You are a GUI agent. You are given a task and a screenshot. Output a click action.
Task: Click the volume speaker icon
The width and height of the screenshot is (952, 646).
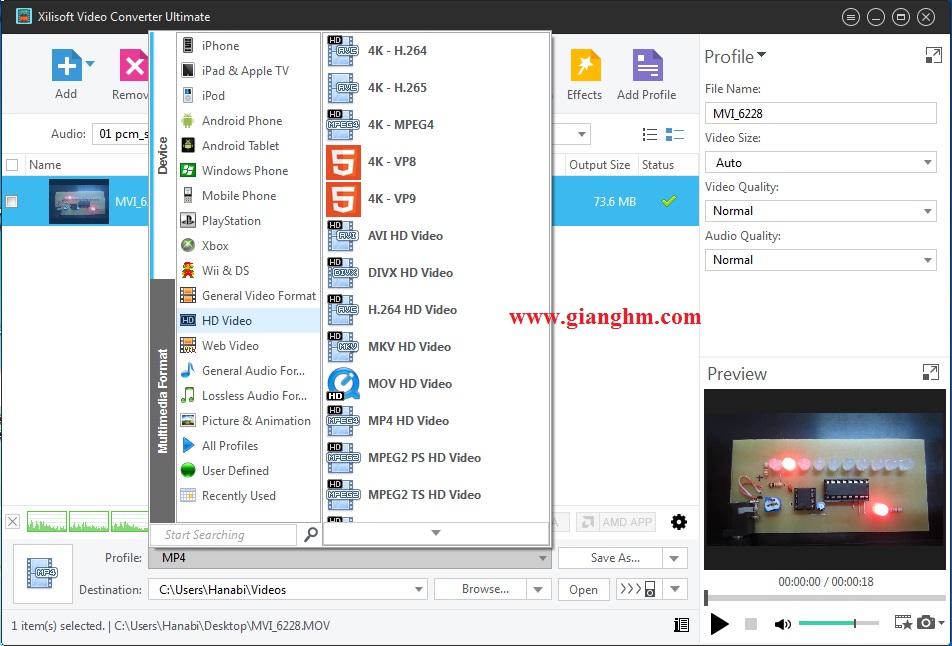[x=783, y=624]
